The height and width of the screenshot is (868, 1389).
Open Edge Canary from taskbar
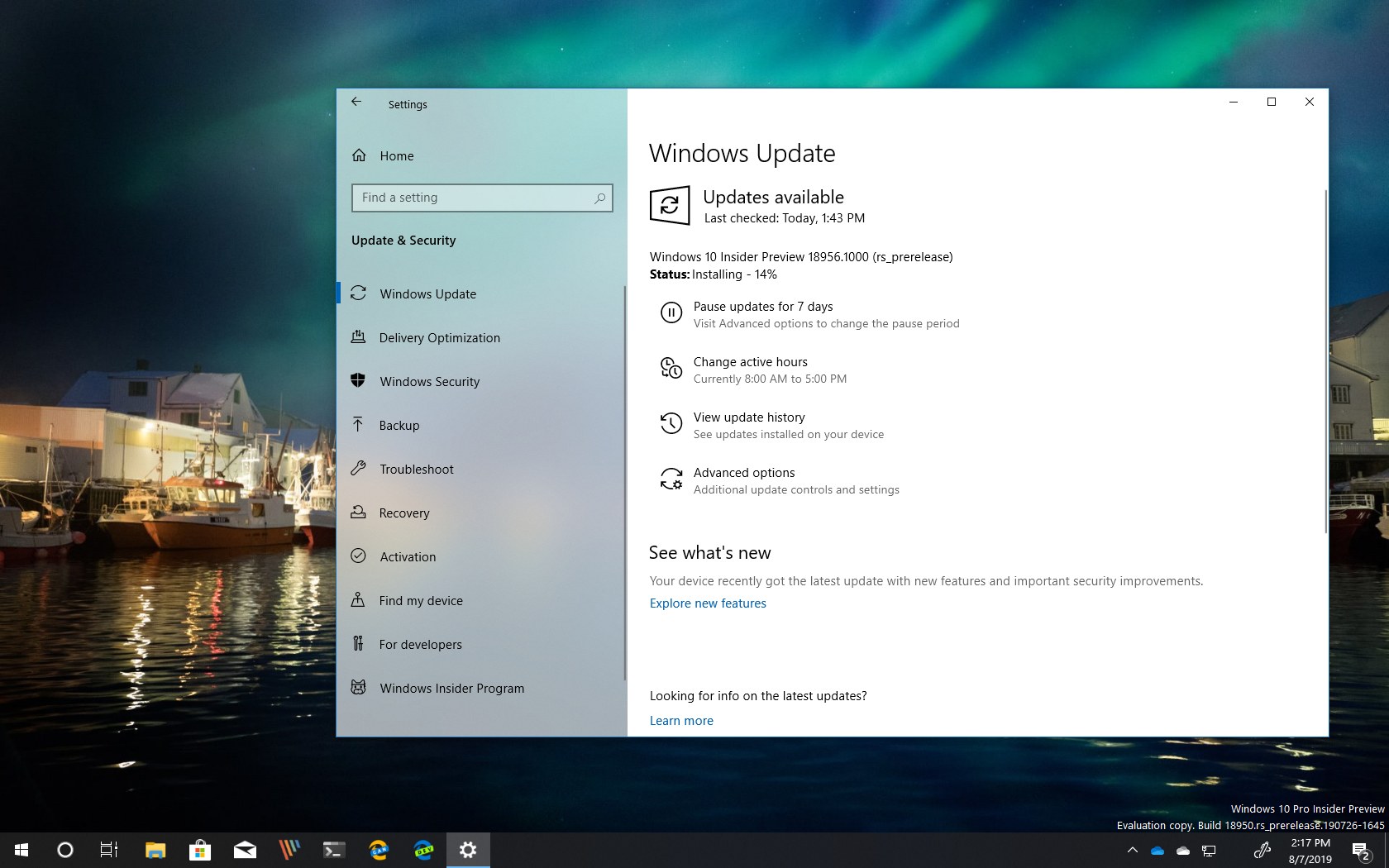(x=379, y=850)
